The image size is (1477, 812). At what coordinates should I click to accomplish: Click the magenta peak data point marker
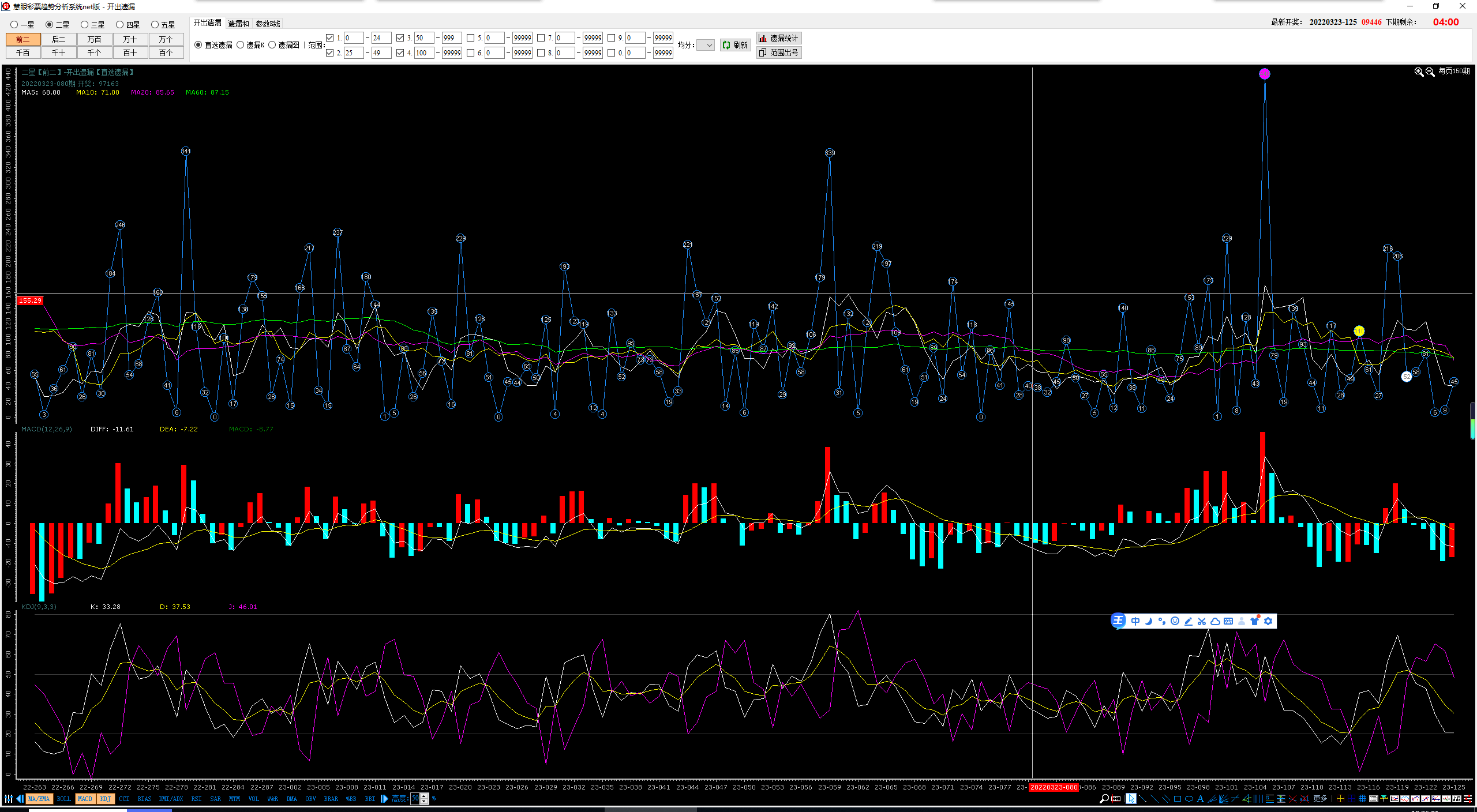coord(1265,74)
